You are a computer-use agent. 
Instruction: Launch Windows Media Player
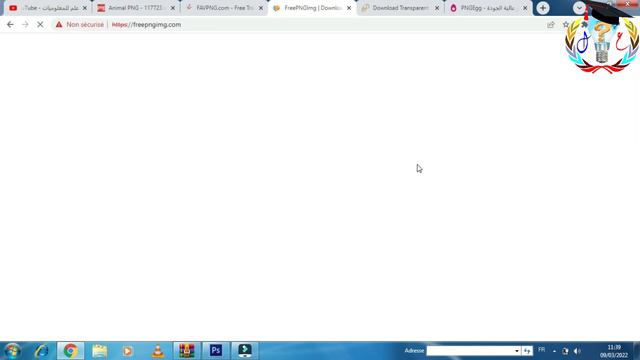click(x=128, y=351)
